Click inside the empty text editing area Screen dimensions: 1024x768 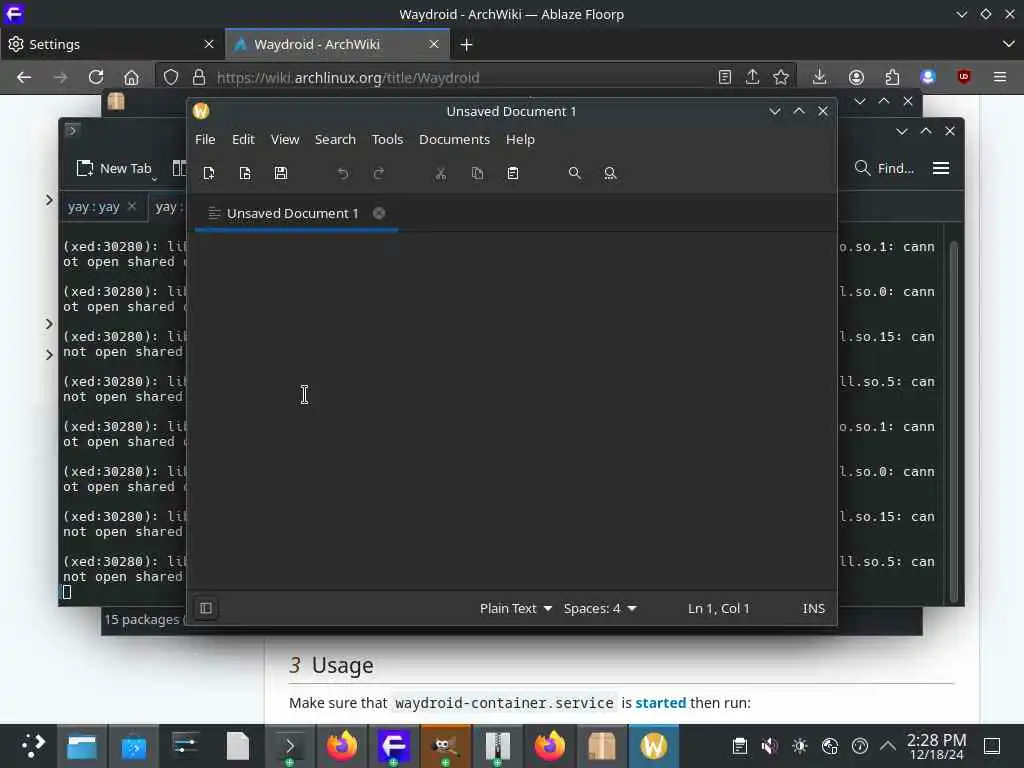pos(512,411)
